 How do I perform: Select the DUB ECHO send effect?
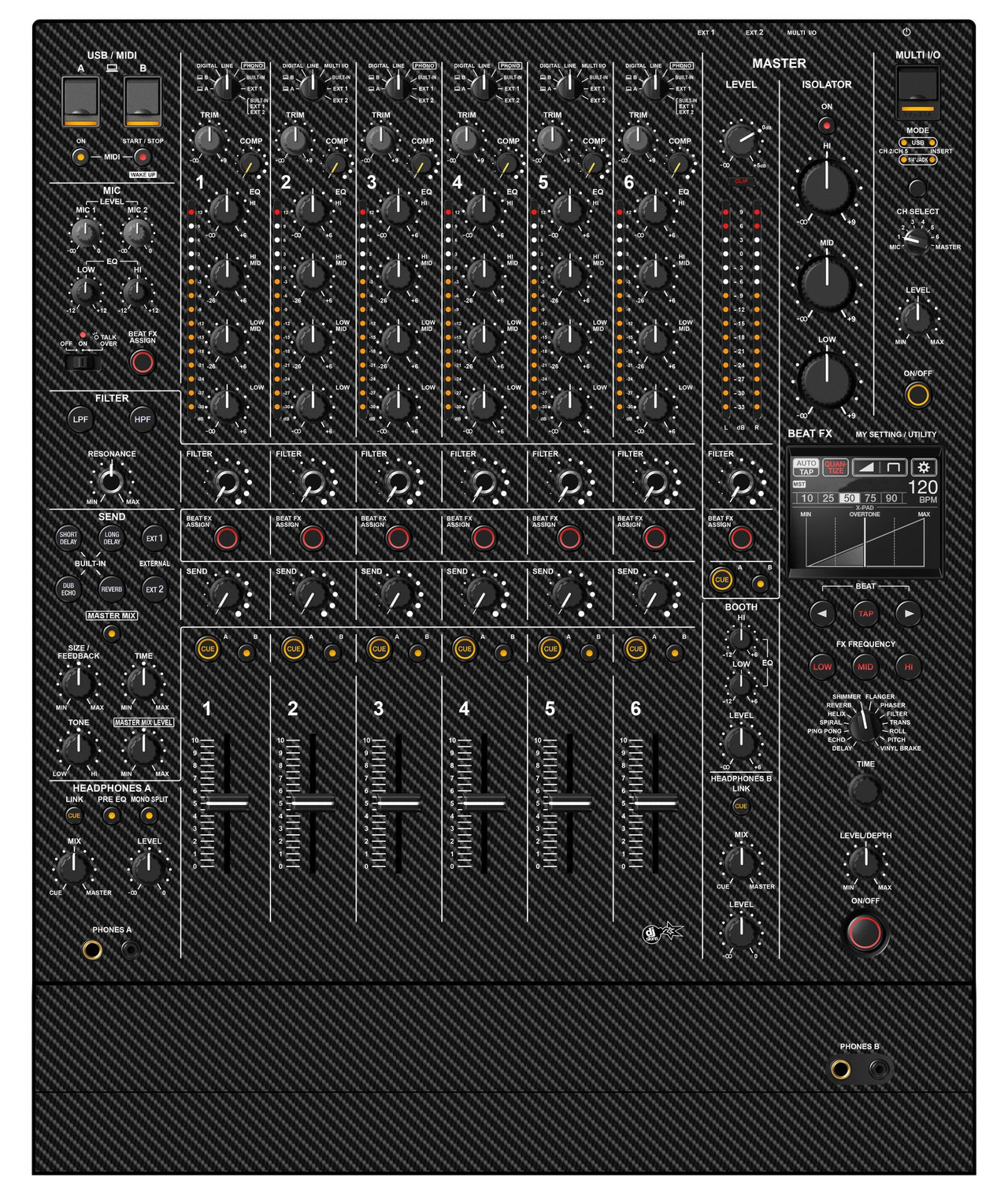pos(69,588)
